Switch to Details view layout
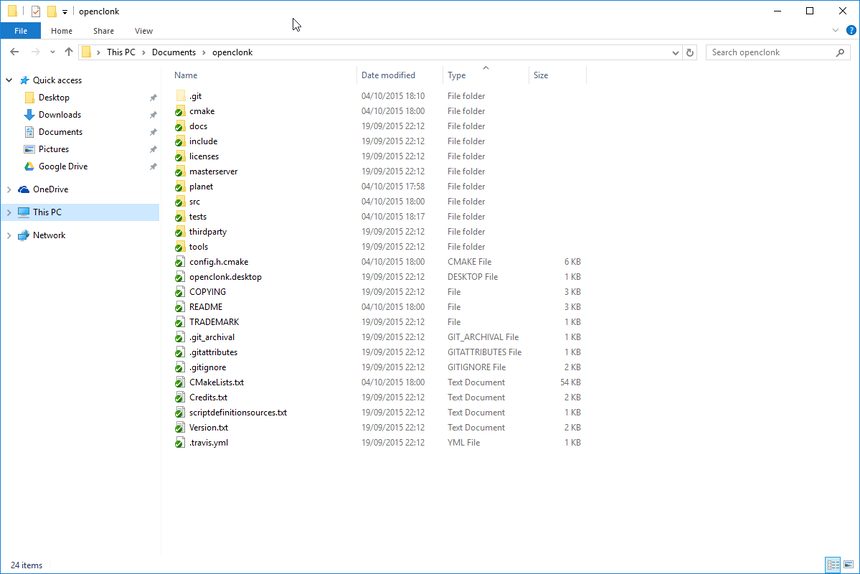 tap(833, 564)
